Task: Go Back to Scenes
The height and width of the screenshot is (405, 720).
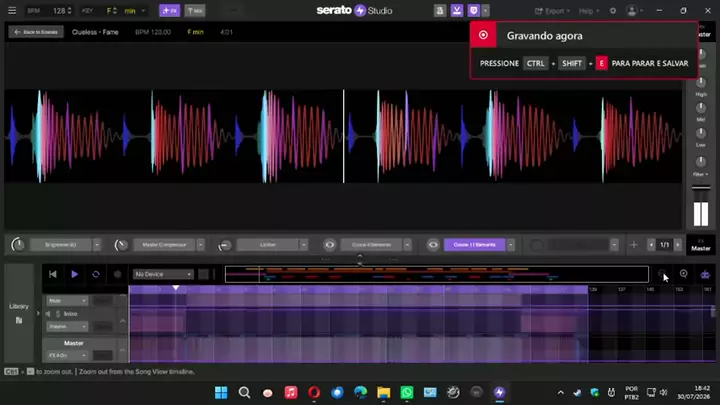Action: (36, 32)
